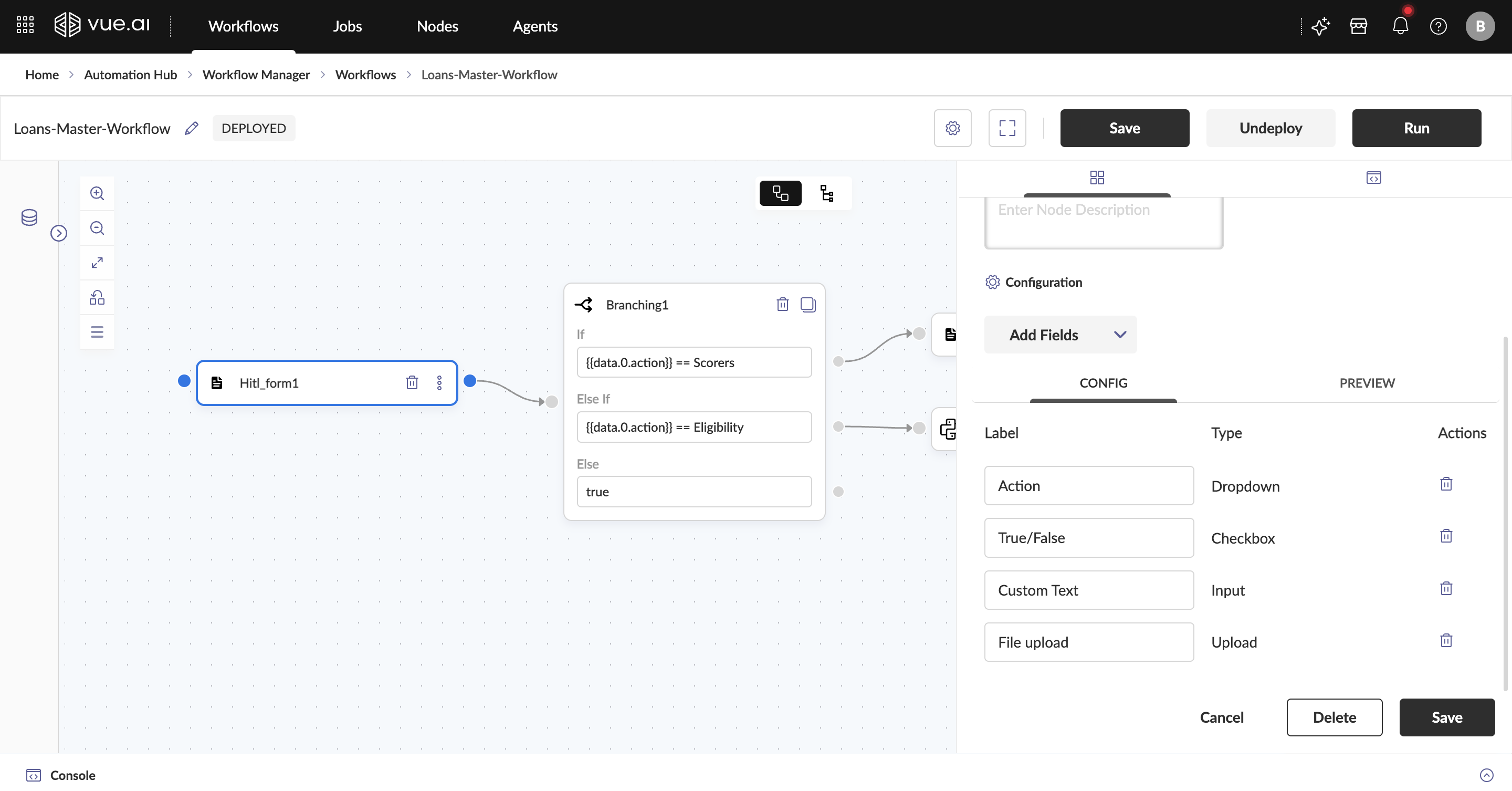Click the Custom Text label input field
The width and height of the screenshot is (1512, 791).
click(1088, 590)
